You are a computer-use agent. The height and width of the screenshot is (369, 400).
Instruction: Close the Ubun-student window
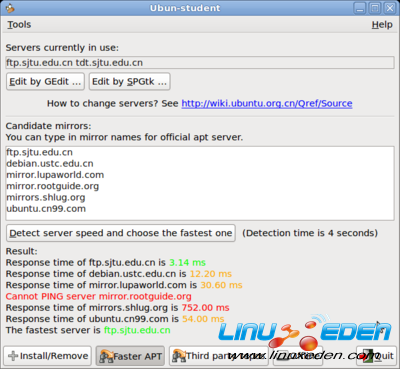point(390,8)
